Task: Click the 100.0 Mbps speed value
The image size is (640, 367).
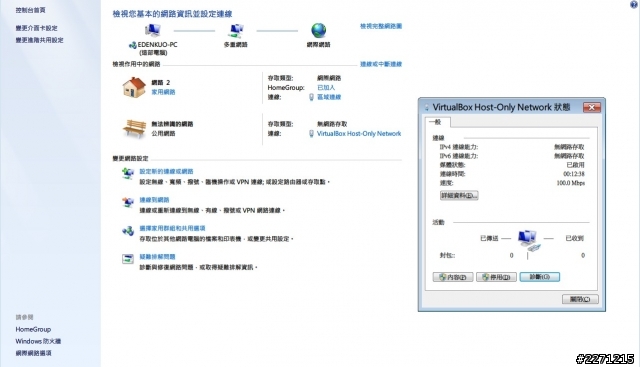Action: [x=571, y=183]
